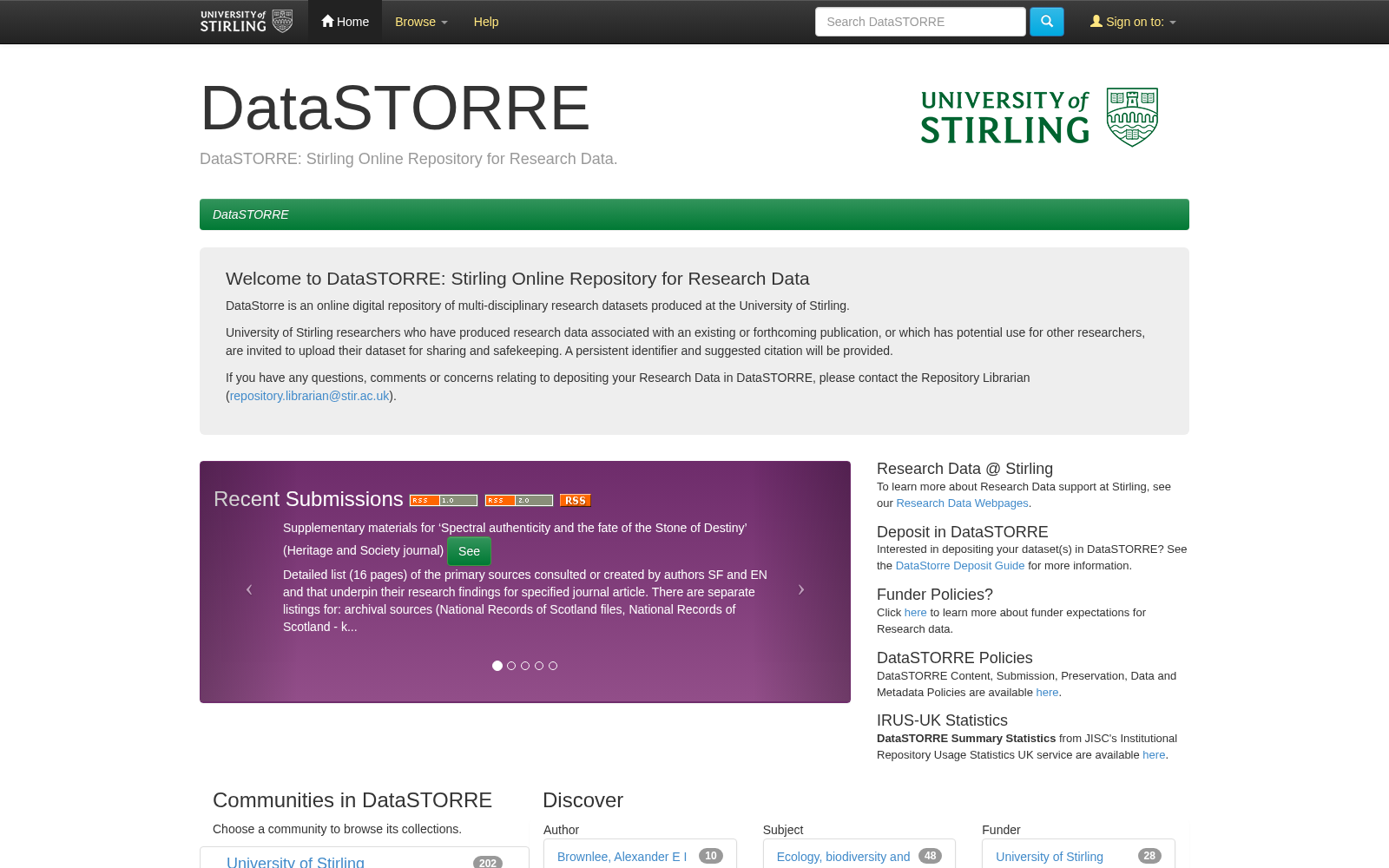The height and width of the screenshot is (868, 1389).
Task: Go to previous carousel slide arrow
Action: (249, 589)
